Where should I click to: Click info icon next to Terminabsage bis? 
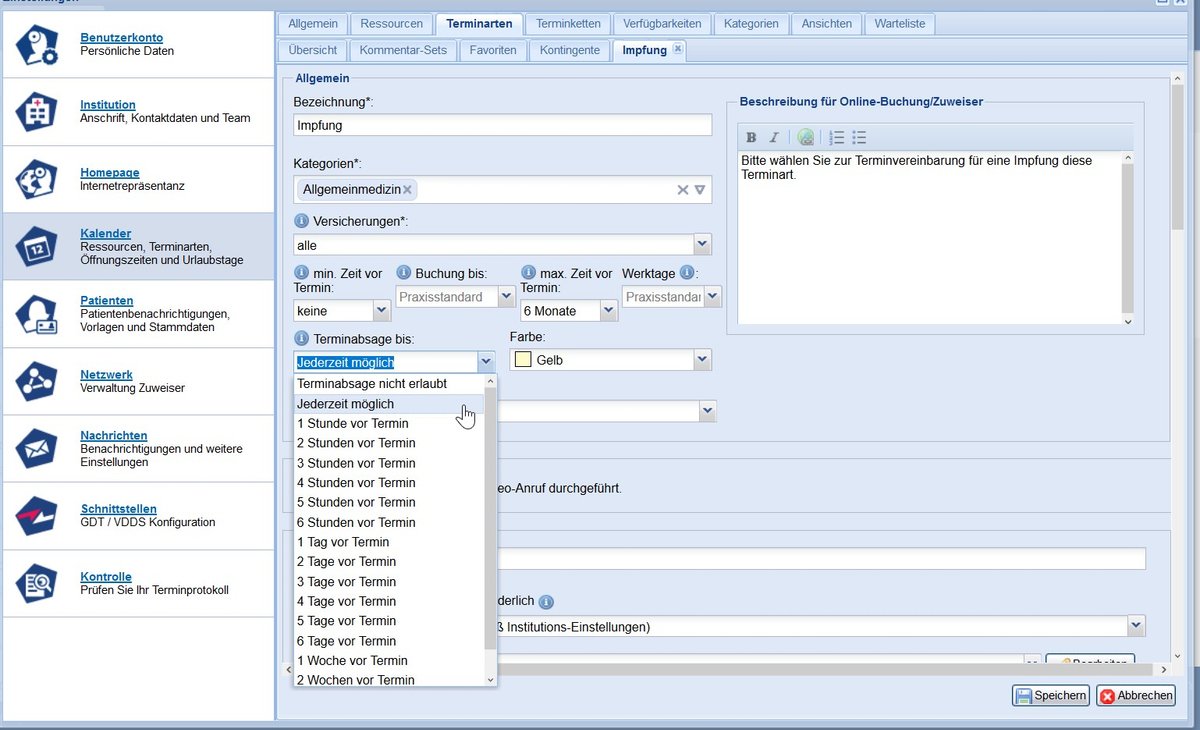301,339
